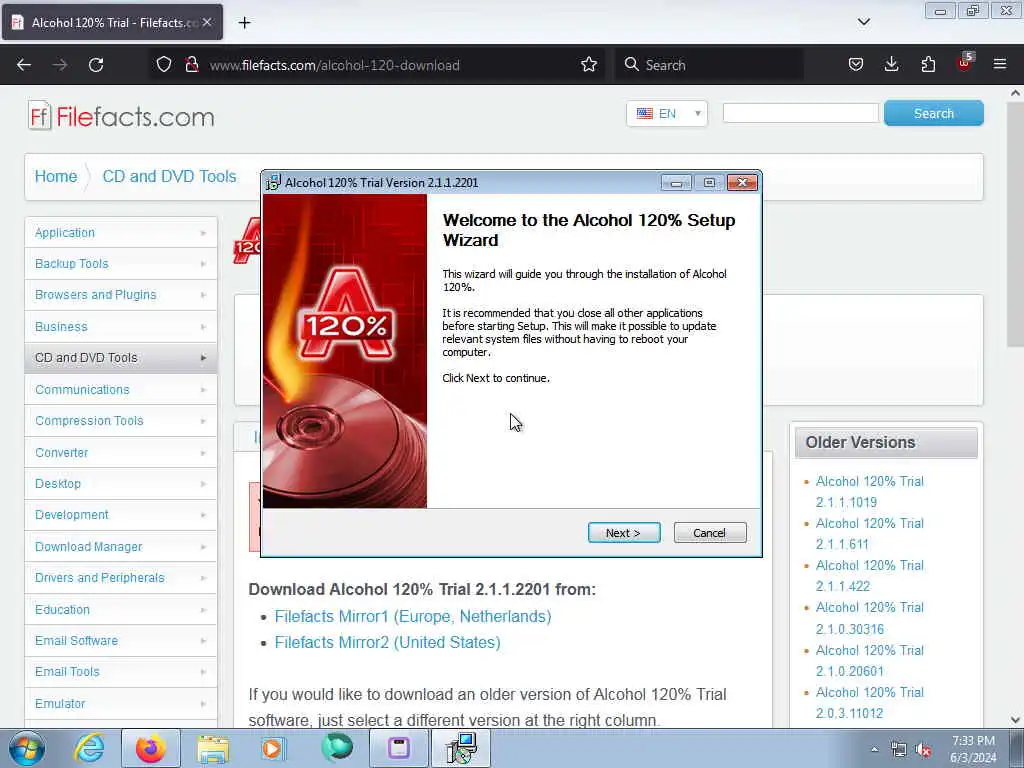1024x768 pixels.
Task: Click the green globe taskbar icon
Action: point(336,748)
